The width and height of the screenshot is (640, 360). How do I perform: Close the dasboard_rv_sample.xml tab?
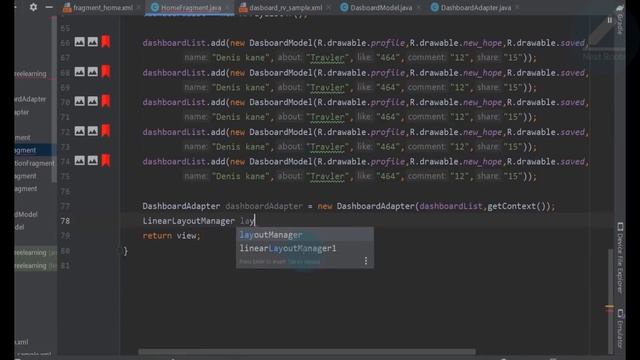328,7
